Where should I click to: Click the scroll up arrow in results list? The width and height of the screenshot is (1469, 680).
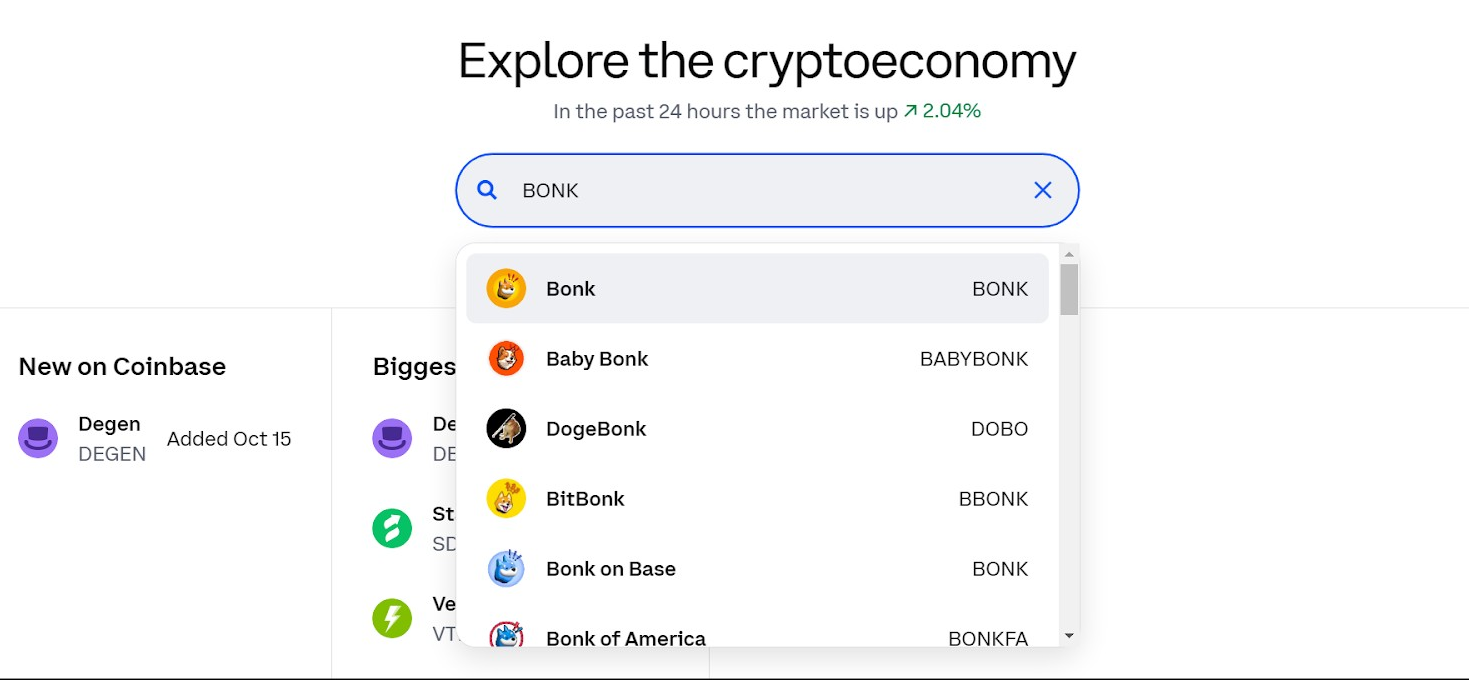click(x=1069, y=254)
